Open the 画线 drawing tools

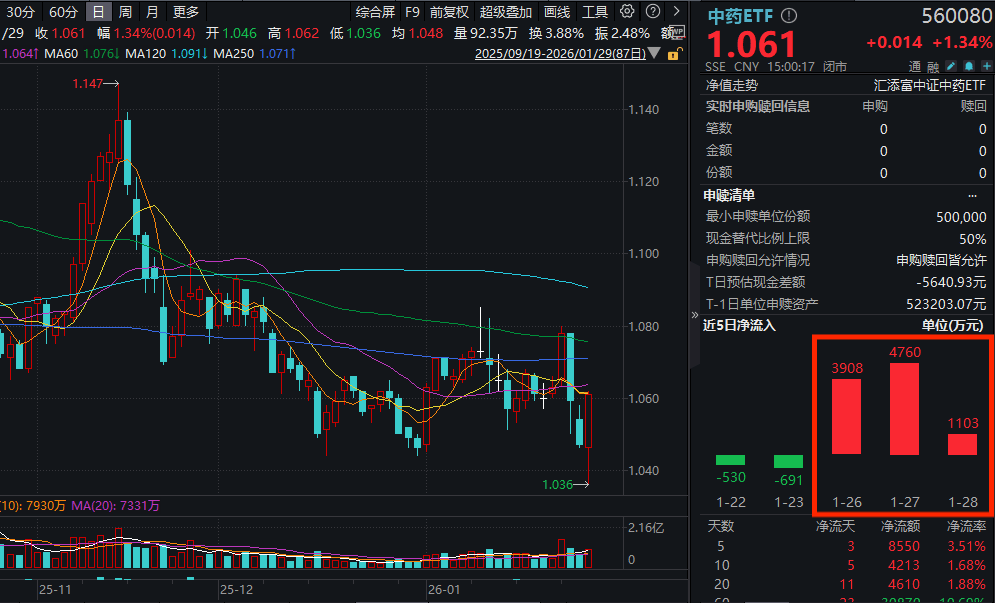click(x=558, y=13)
